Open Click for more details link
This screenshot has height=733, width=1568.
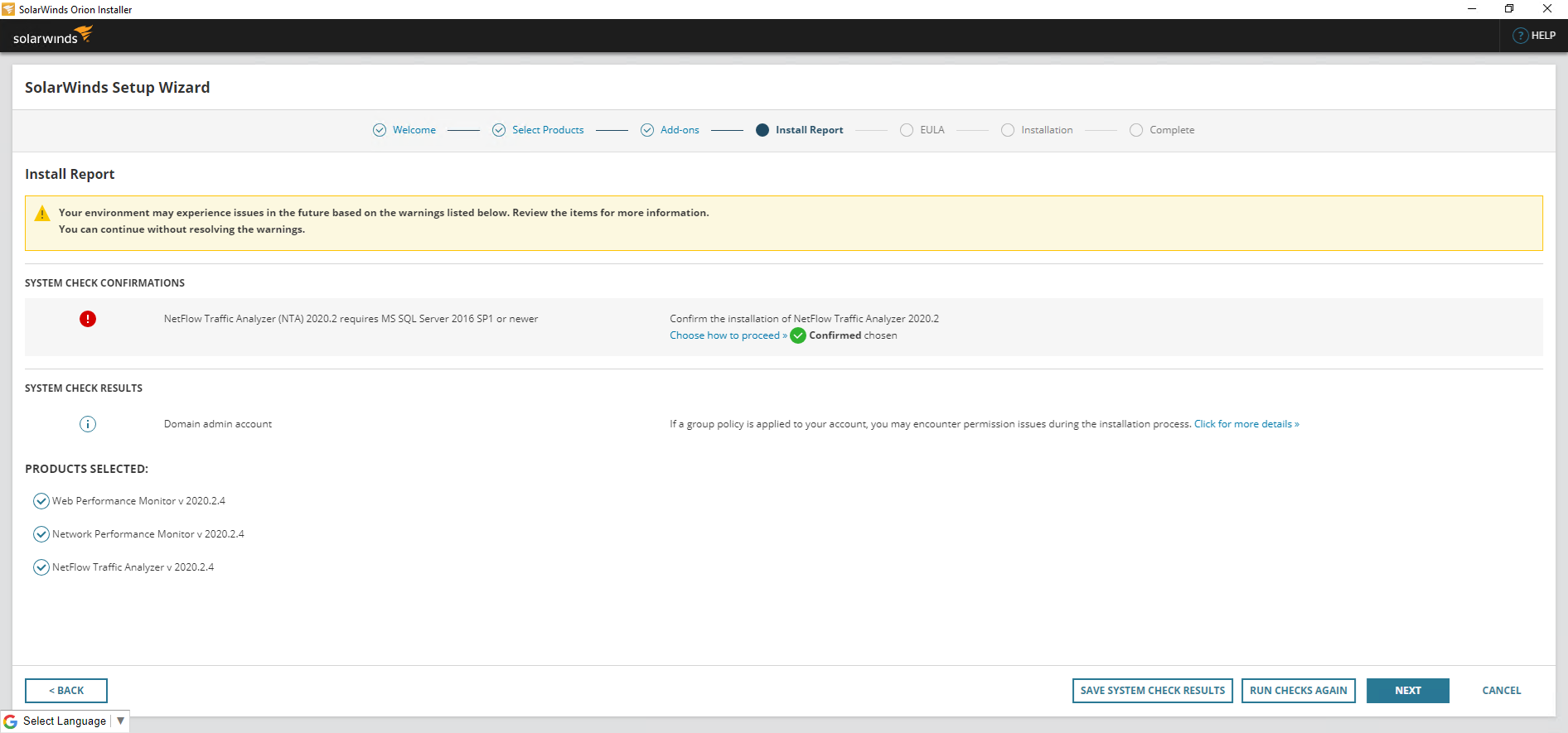pos(1246,424)
